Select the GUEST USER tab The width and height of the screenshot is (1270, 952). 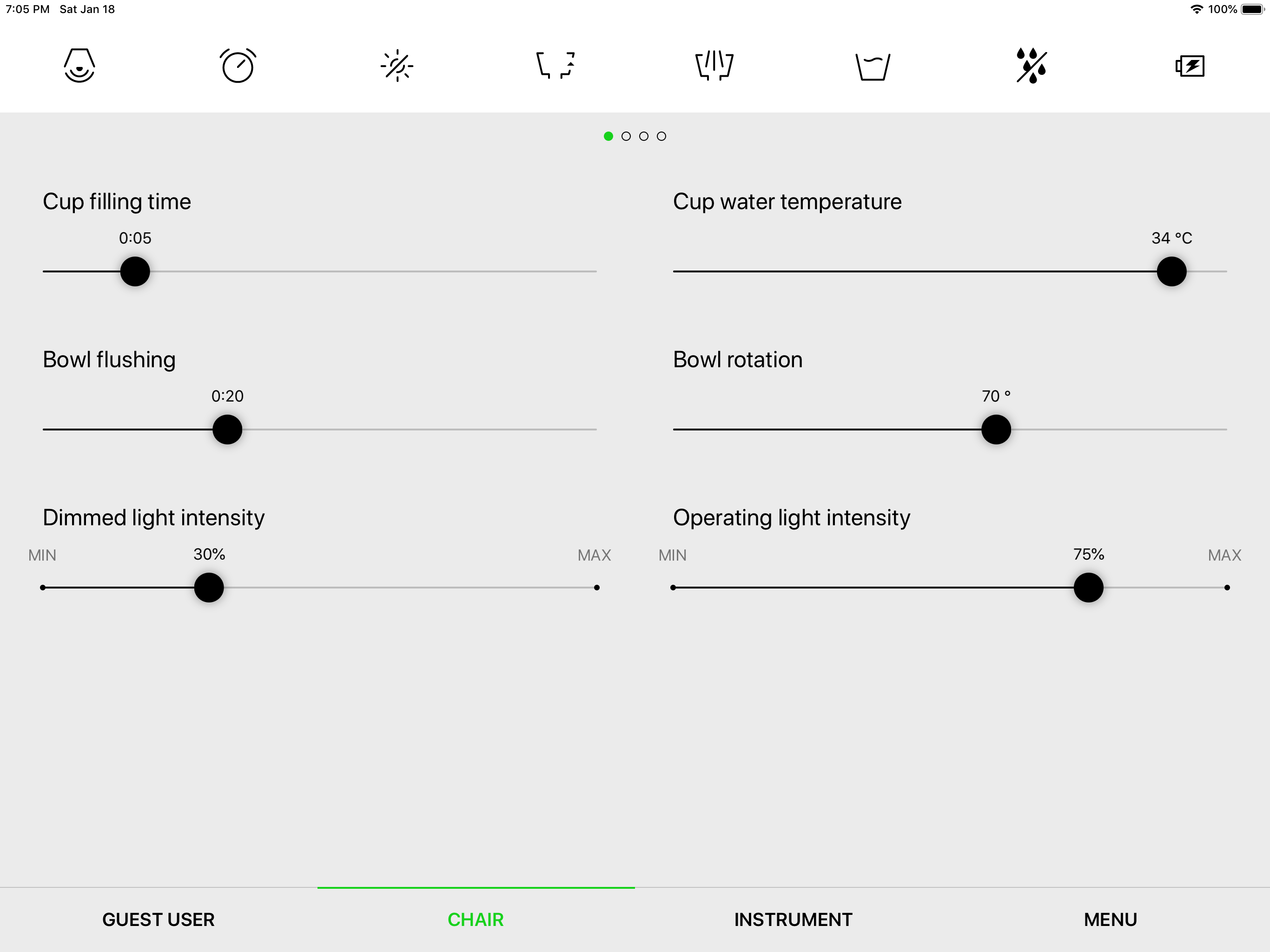click(159, 919)
